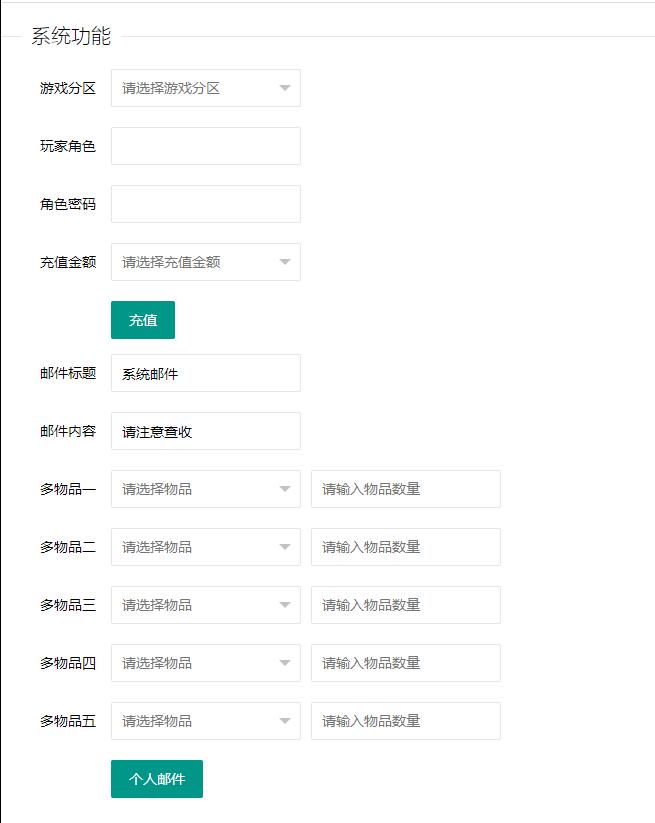Select the mail title field showing 系统邮件
655x823 pixels.
coord(205,373)
